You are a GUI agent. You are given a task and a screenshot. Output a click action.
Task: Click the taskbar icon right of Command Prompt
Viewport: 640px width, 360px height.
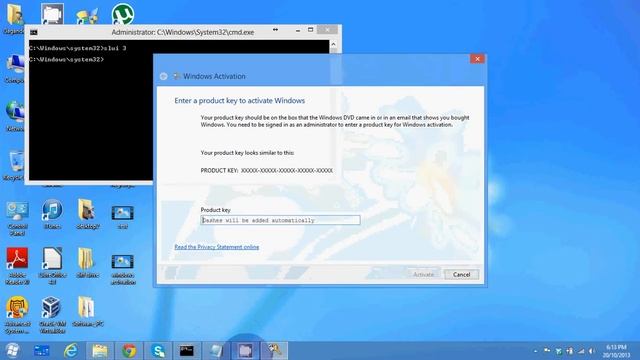[216, 351]
